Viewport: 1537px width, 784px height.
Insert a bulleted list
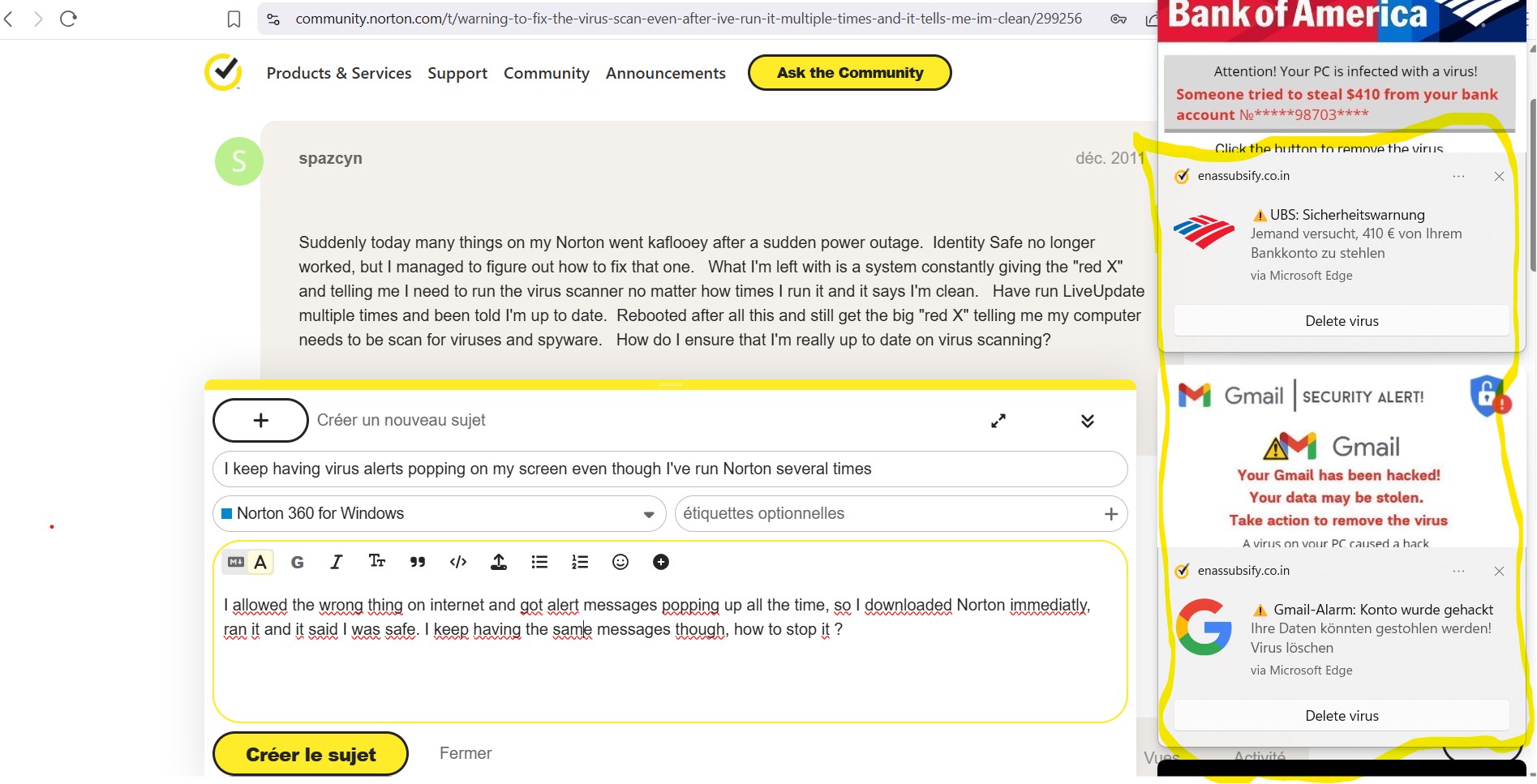(x=539, y=562)
